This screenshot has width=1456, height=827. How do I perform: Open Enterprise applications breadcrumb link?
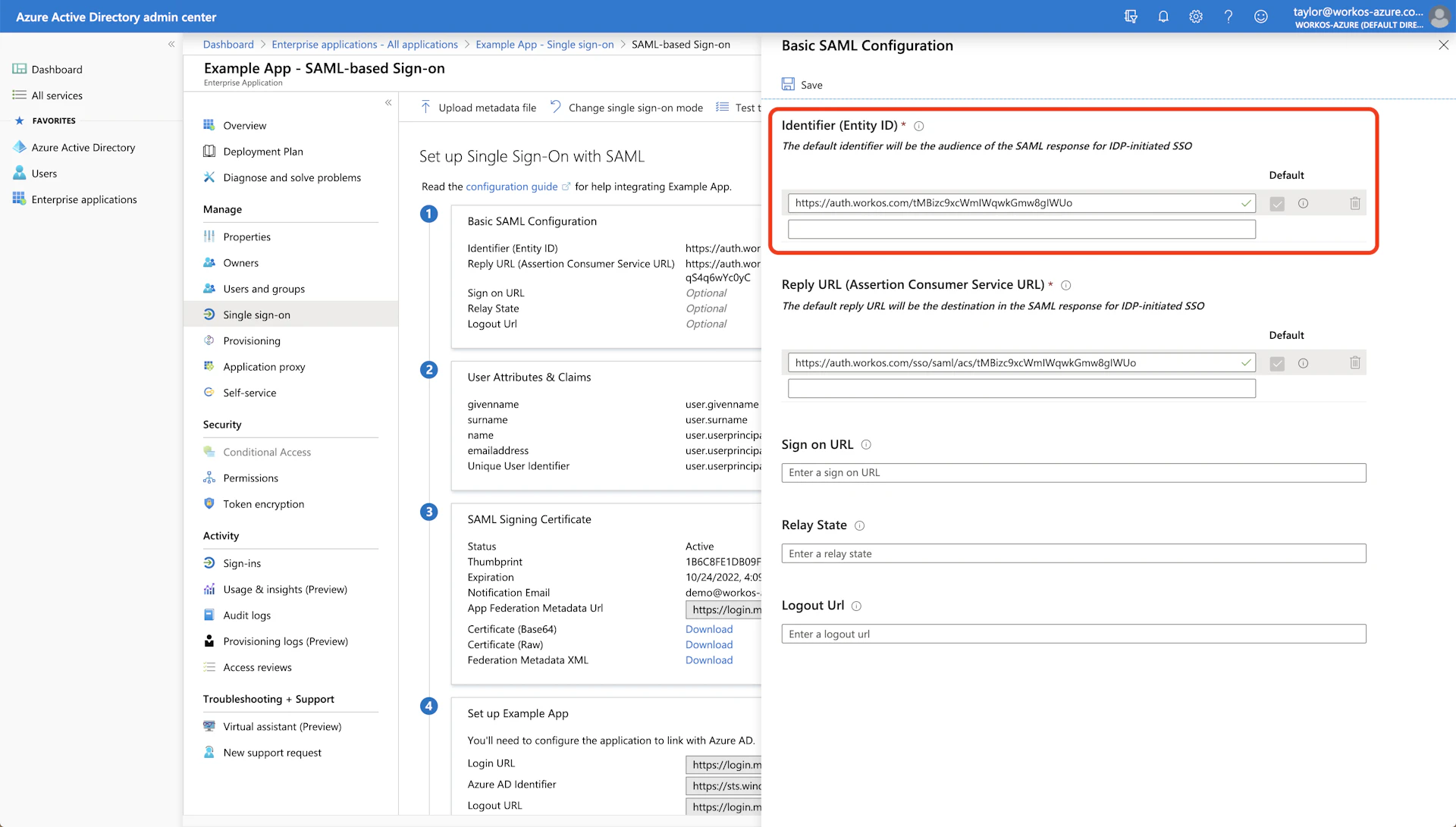click(x=365, y=45)
